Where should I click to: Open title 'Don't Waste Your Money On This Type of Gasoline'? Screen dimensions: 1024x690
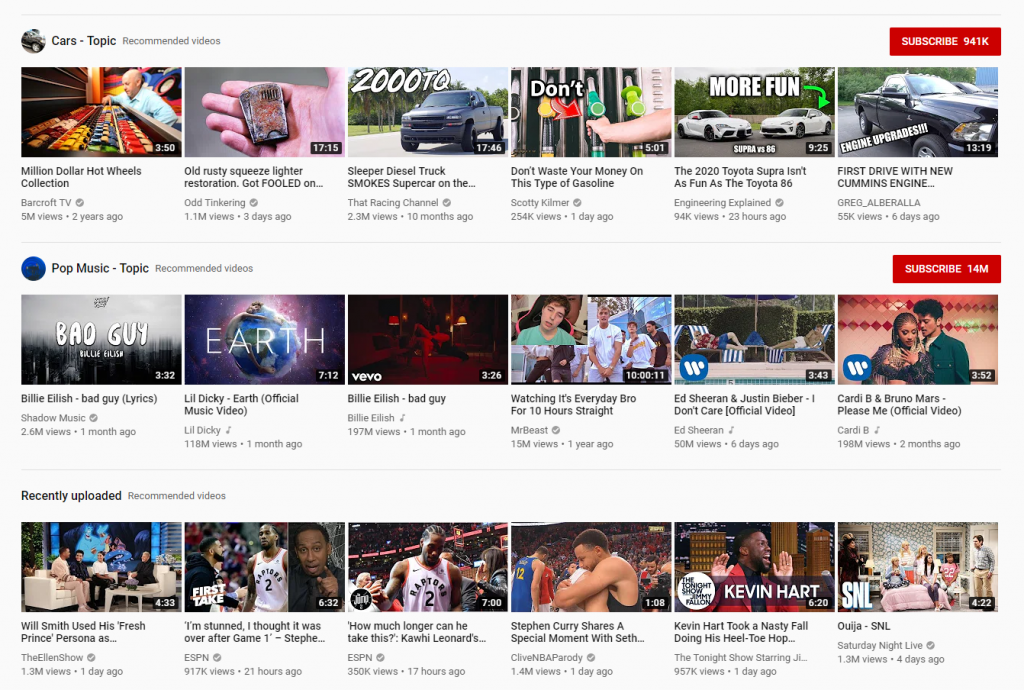[x=577, y=177]
